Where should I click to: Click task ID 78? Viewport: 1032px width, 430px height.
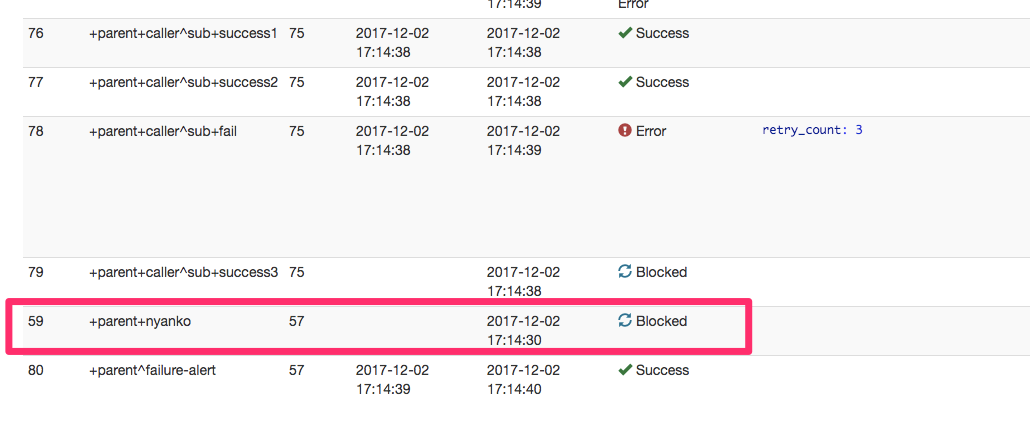point(36,131)
